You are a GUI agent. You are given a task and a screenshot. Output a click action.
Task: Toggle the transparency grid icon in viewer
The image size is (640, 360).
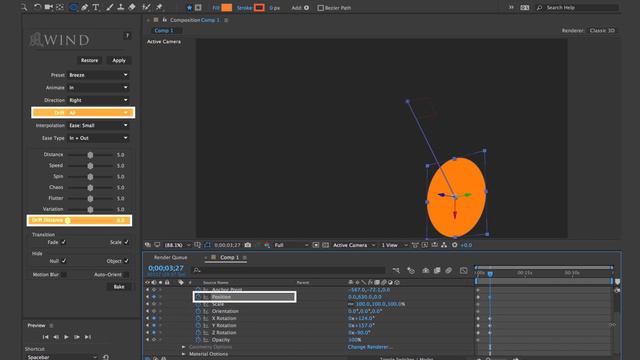pos(325,245)
